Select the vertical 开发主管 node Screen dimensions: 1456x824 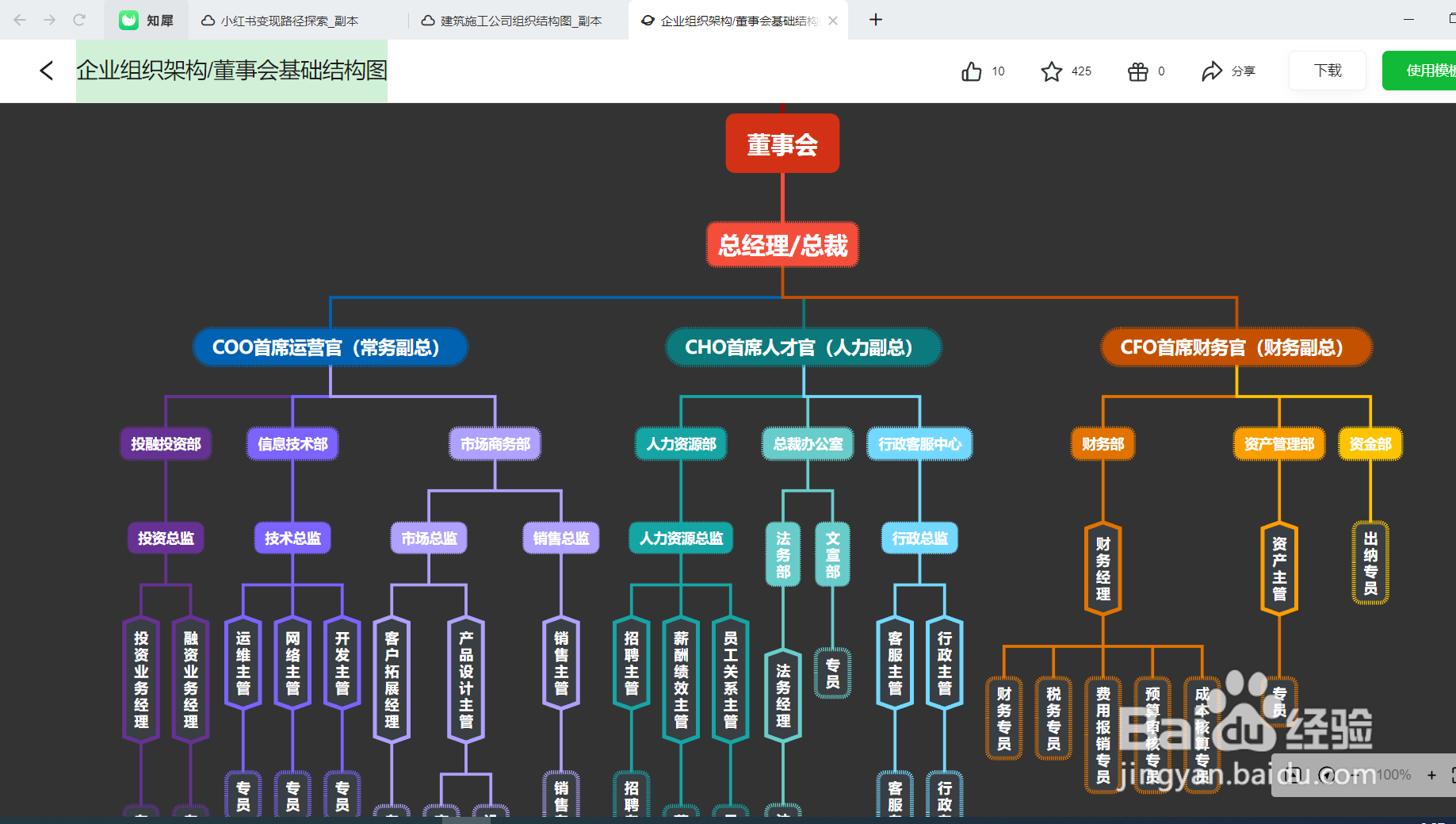click(x=342, y=663)
